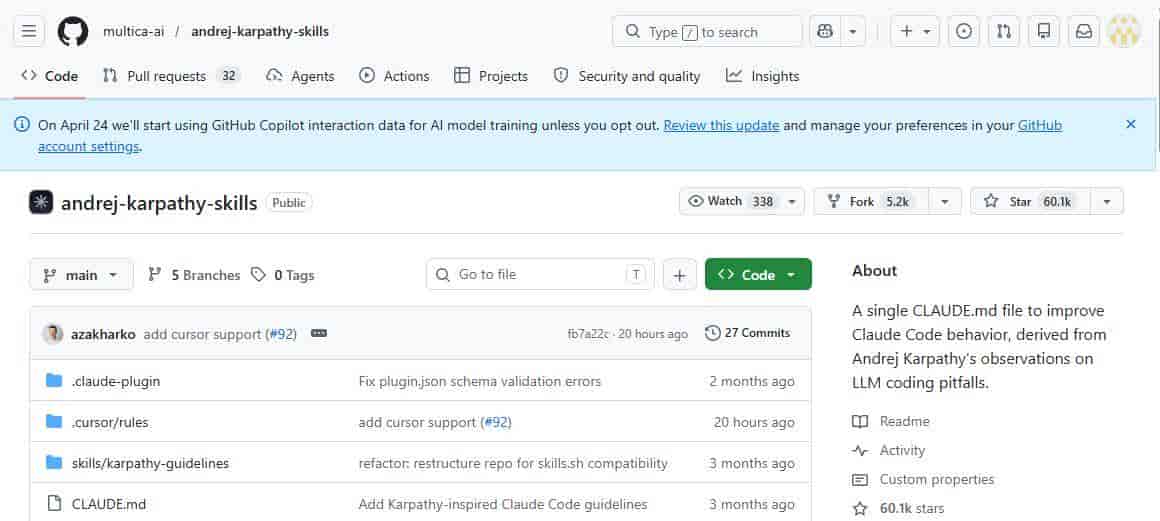This screenshot has height=521, width=1160.
Task: Open the pull requests header icon
Action: [x=1003, y=31]
